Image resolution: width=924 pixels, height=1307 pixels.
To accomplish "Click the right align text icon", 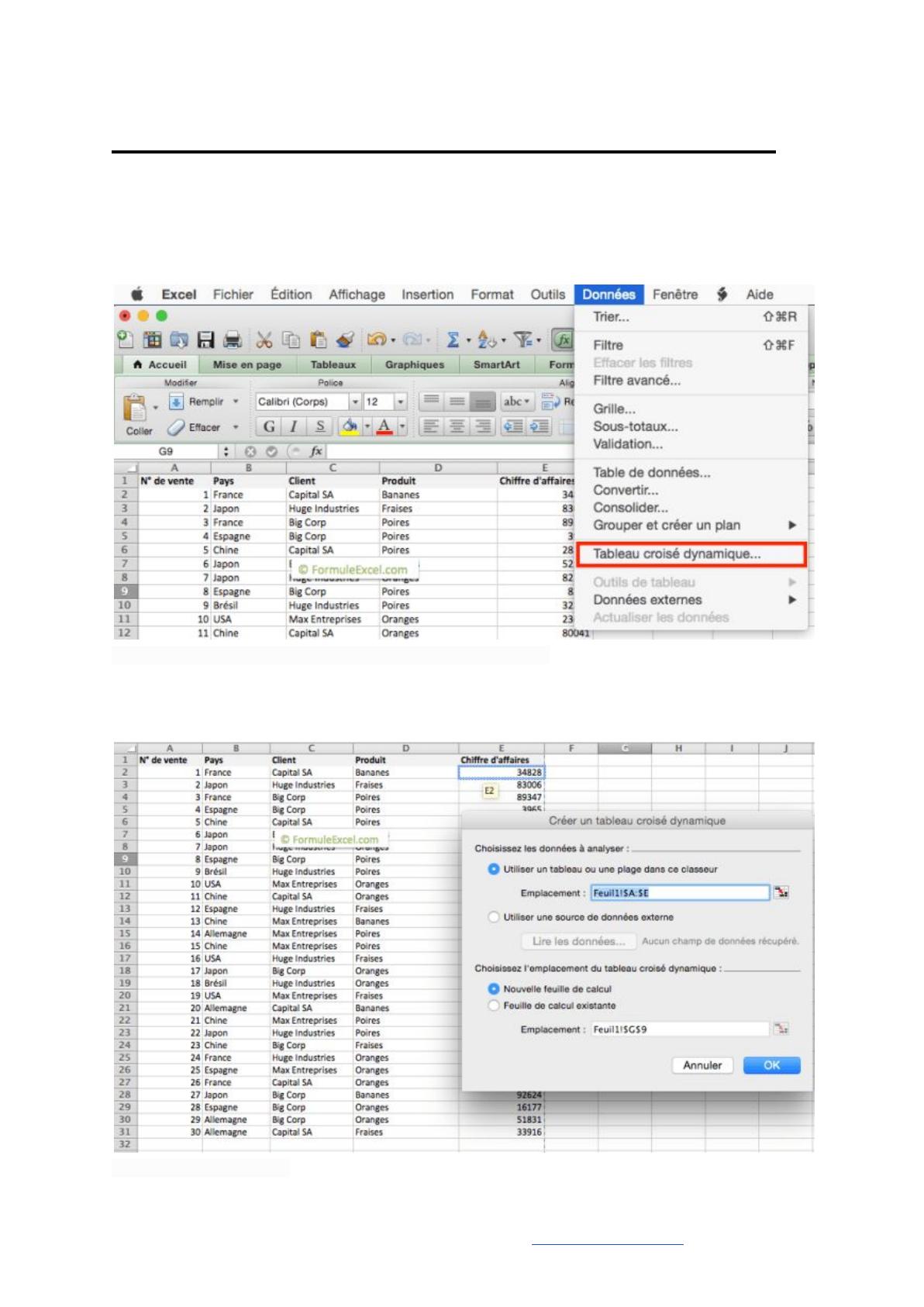I will point(483,426).
